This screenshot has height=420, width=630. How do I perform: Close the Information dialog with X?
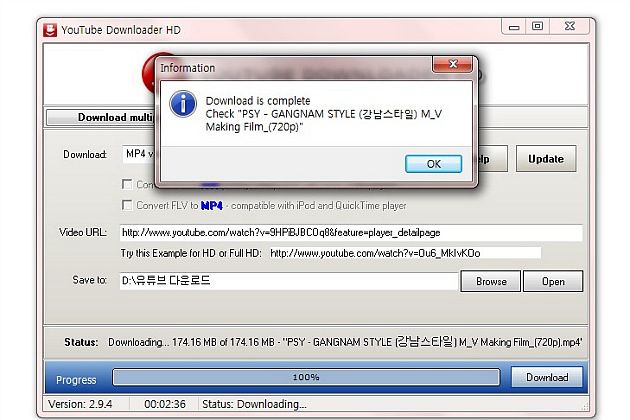click(x=452, y=64)
